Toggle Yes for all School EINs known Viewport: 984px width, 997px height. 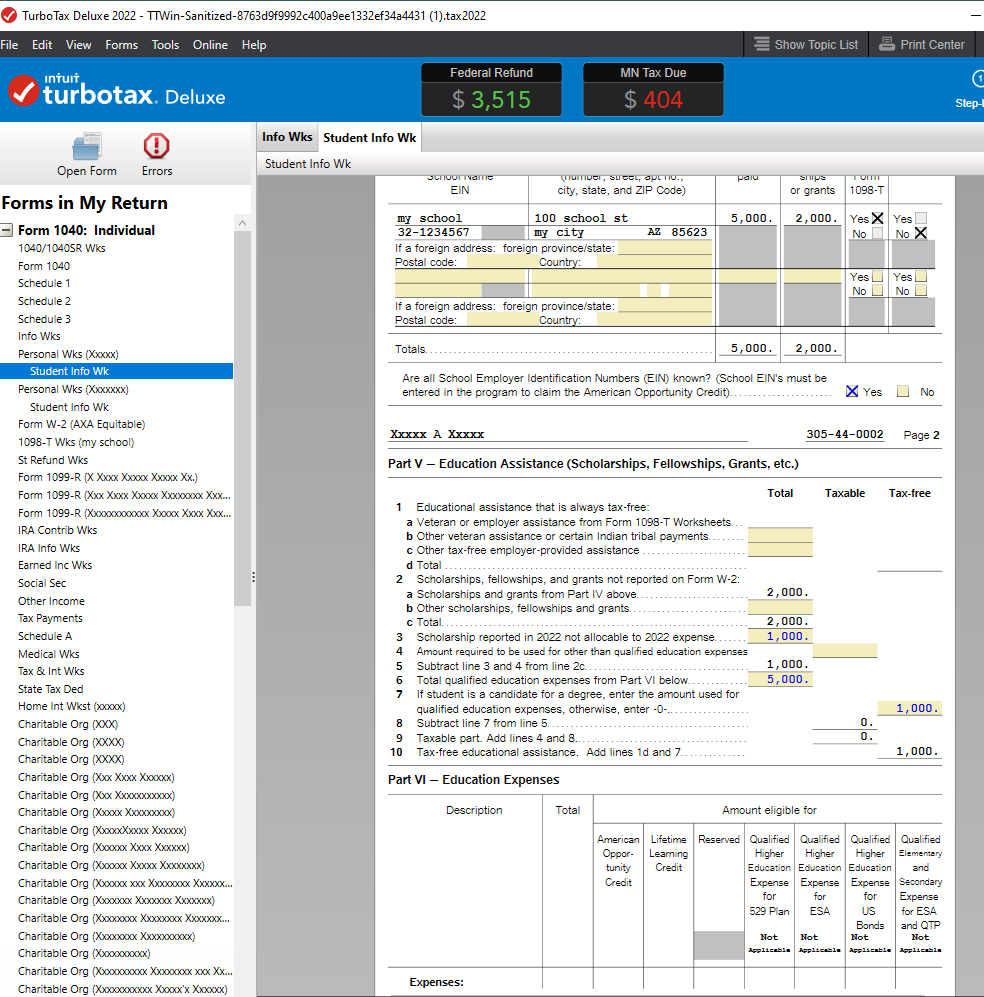click(x=852, y=392)
